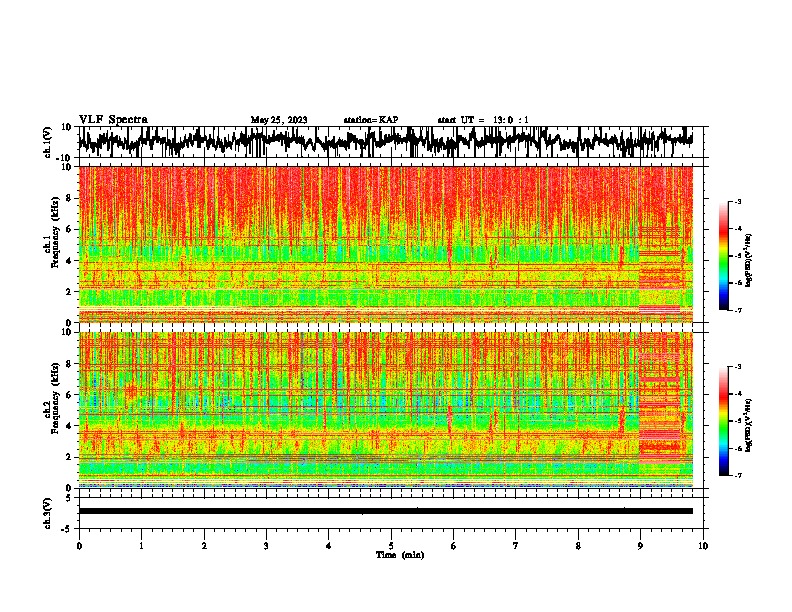Click the ch.1 'Frequency (kHz)' axis label
This screenshot has height=612, width=792.
[x=55, y=233]
